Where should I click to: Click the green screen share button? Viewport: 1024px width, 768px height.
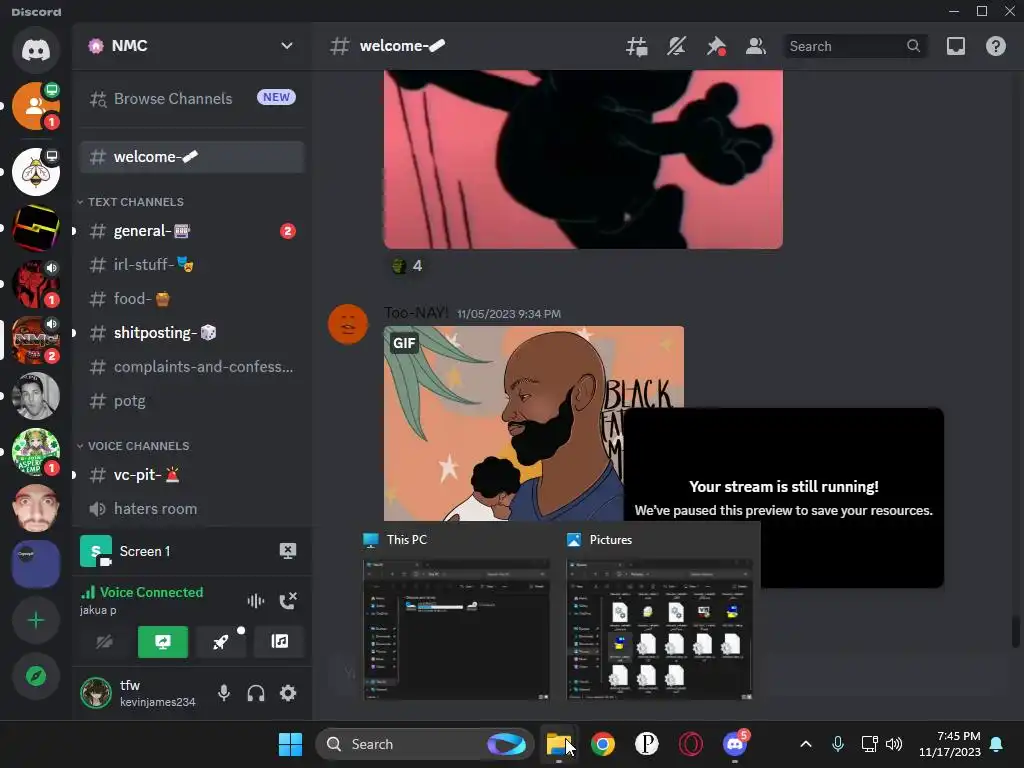coord(163,641)
